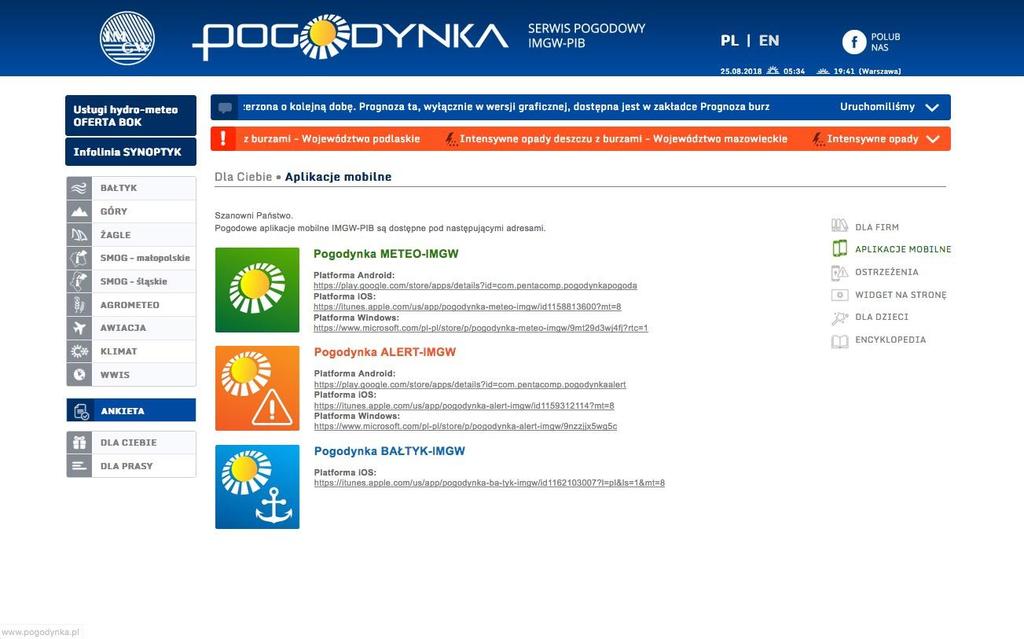Image resolution: width=1024 pixels, height=639 pixels.
Task: Click Pogodynka BAŁTYK-IMGW heading
Action: 389,451
